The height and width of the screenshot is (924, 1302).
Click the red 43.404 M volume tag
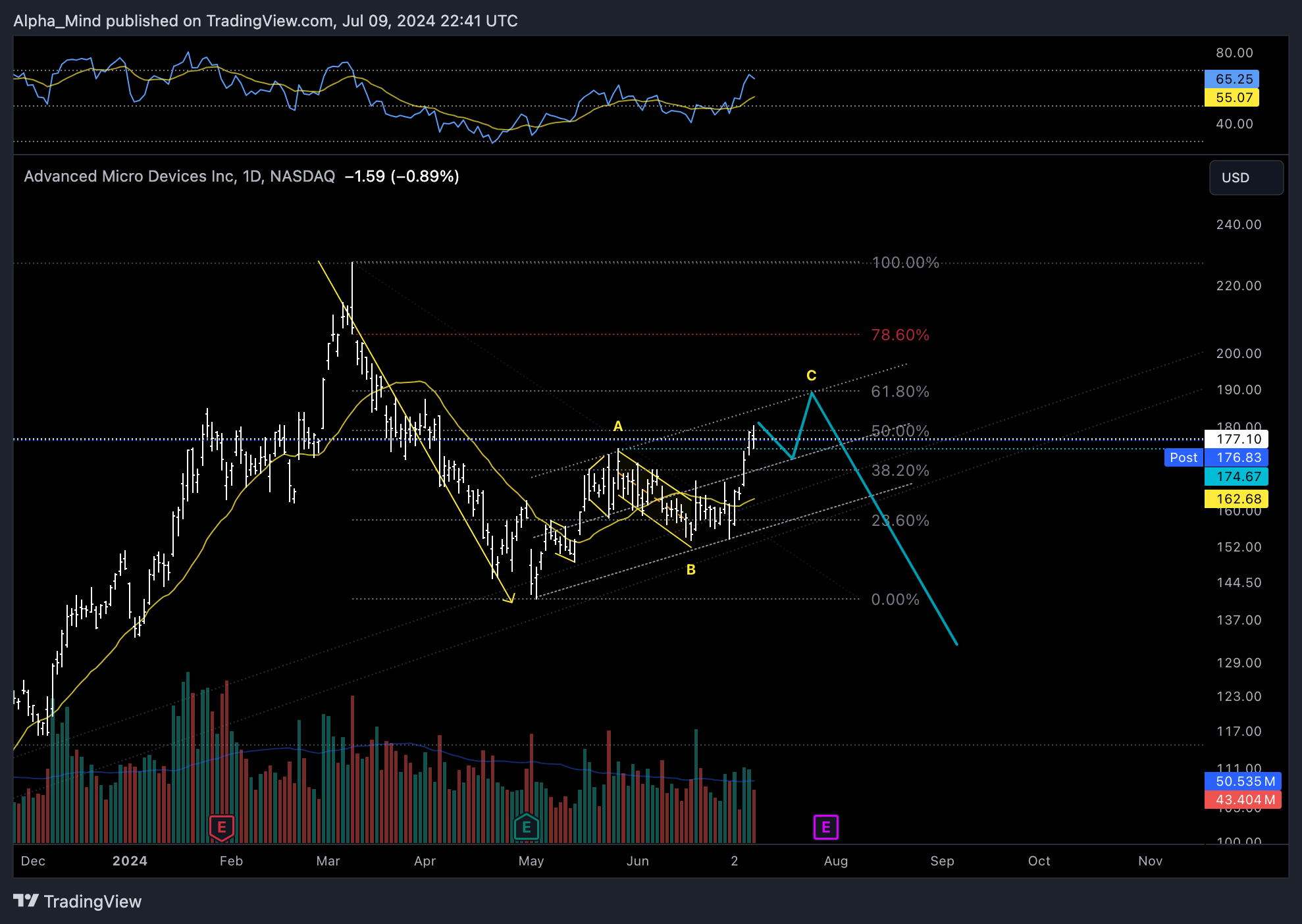coord(1243,800)
